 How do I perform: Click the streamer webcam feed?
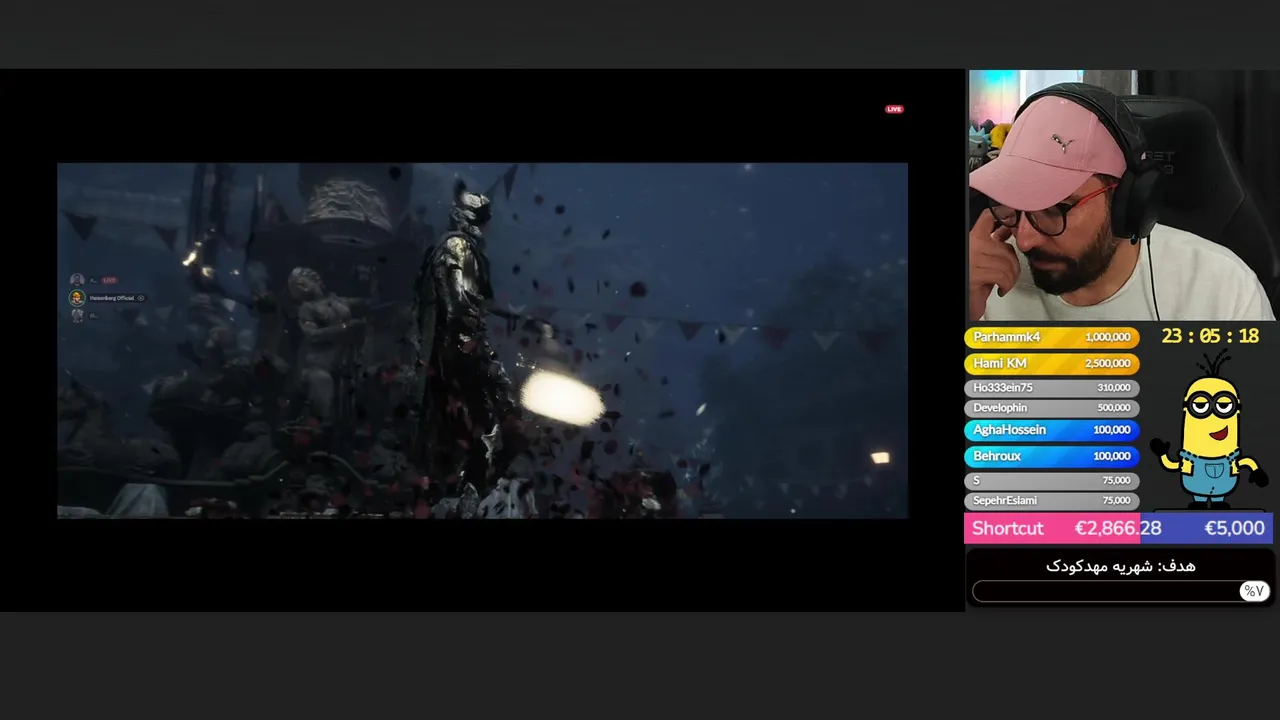point(1123,196)
